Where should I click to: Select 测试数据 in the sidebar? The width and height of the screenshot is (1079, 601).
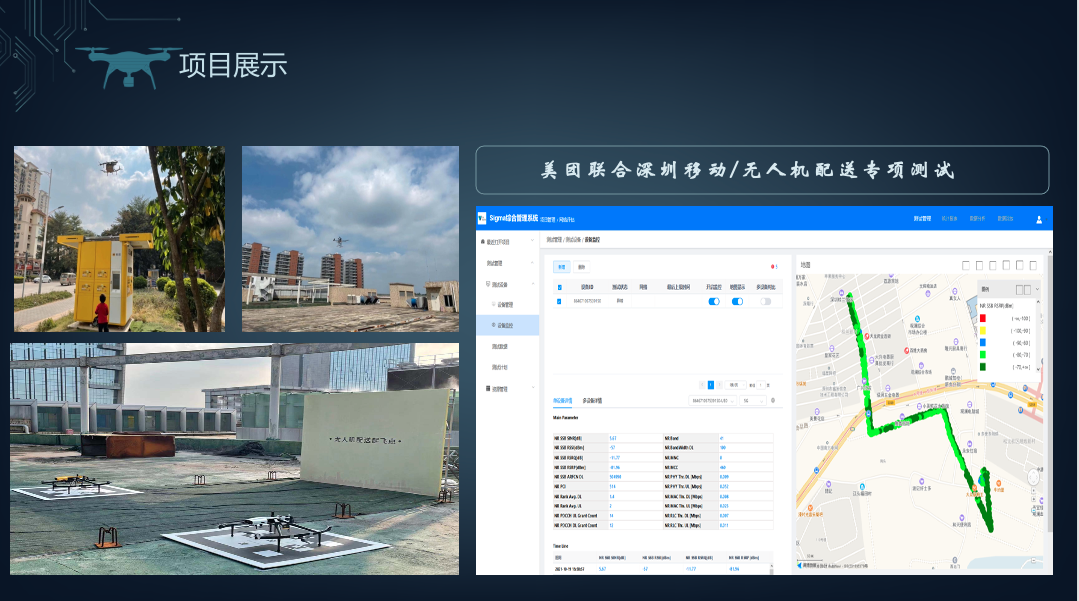[x=500, y=346]
